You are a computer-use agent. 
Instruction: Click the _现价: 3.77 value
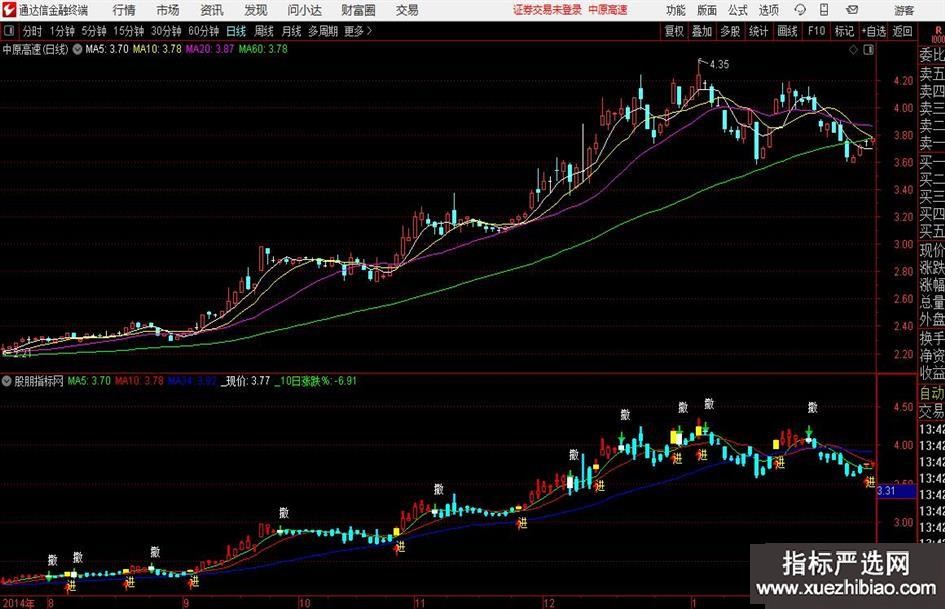click(245, 381)
